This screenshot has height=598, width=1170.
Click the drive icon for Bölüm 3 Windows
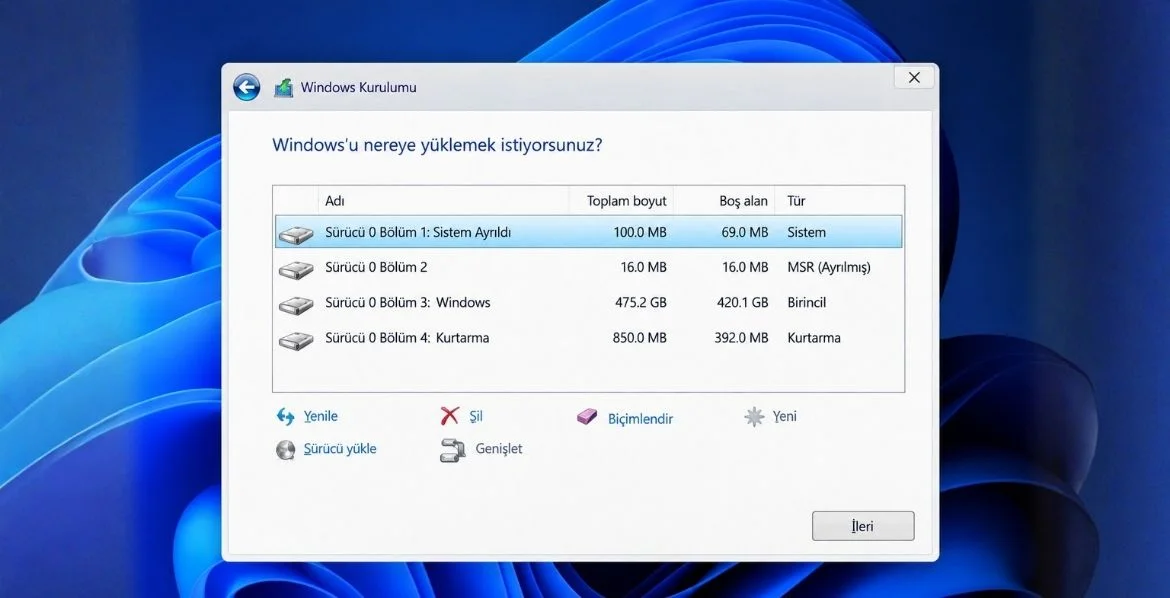[295, 304]
